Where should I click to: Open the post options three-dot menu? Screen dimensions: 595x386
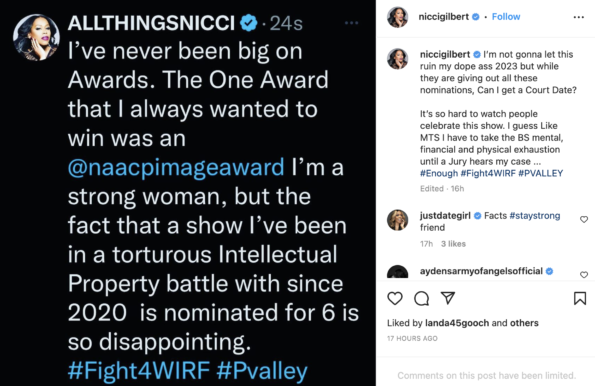pyautogui.click(x=579, y=17)
